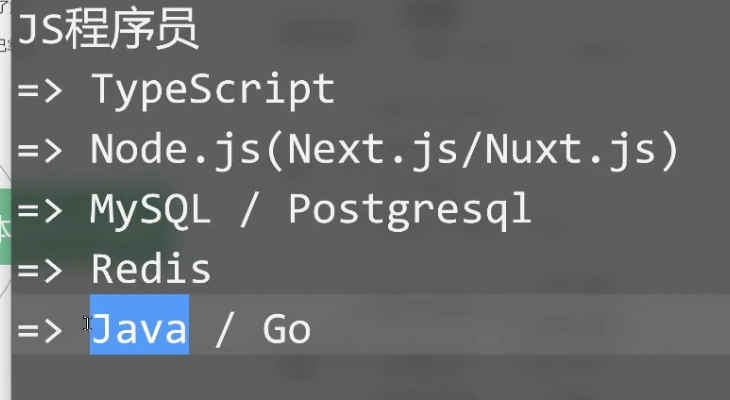Click the word MySQL
Image resolution: width=730 pixels, height=400 pixels.
pos(150,210)
